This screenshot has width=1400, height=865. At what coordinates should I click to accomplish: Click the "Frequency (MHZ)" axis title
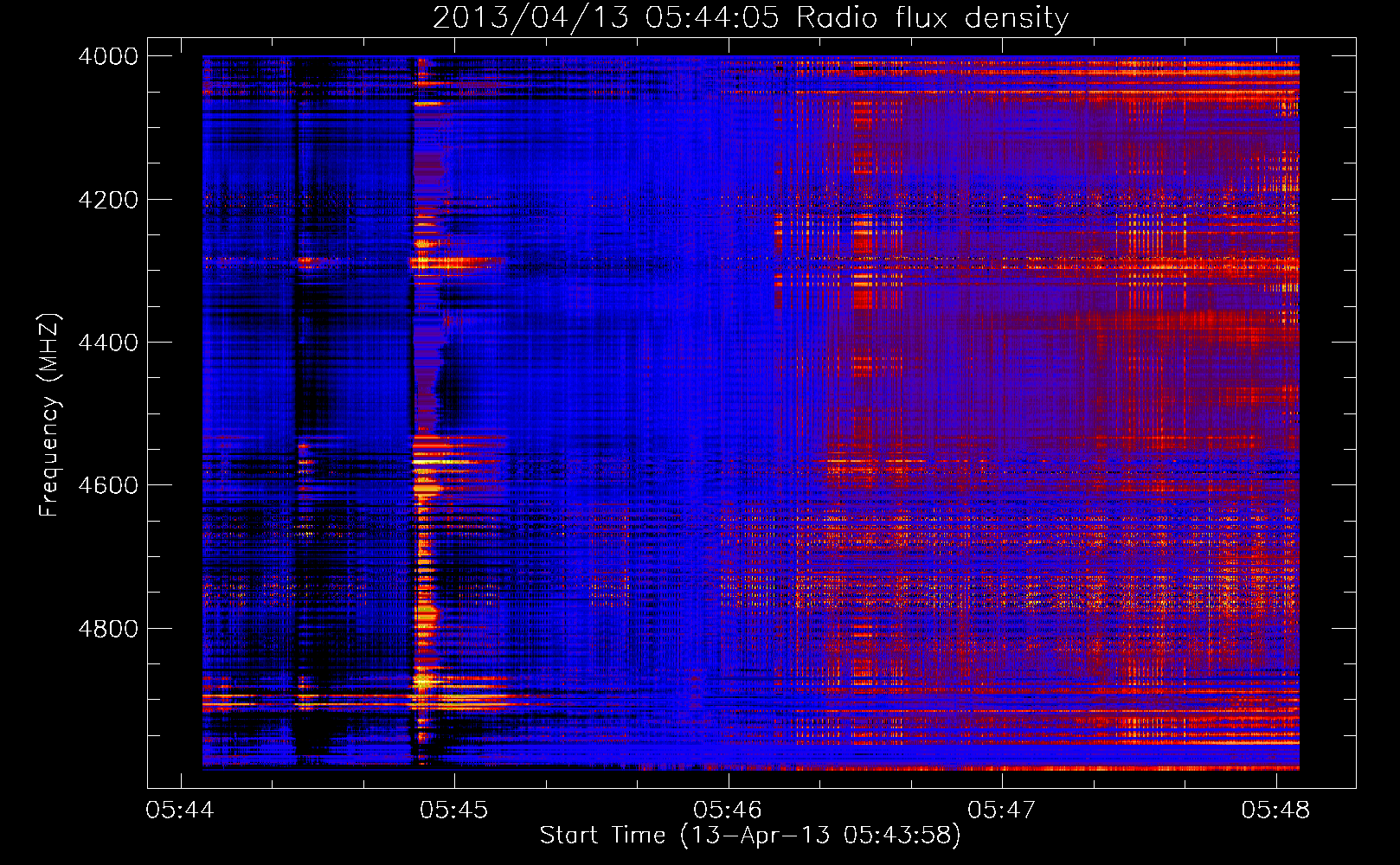[49, 415]
